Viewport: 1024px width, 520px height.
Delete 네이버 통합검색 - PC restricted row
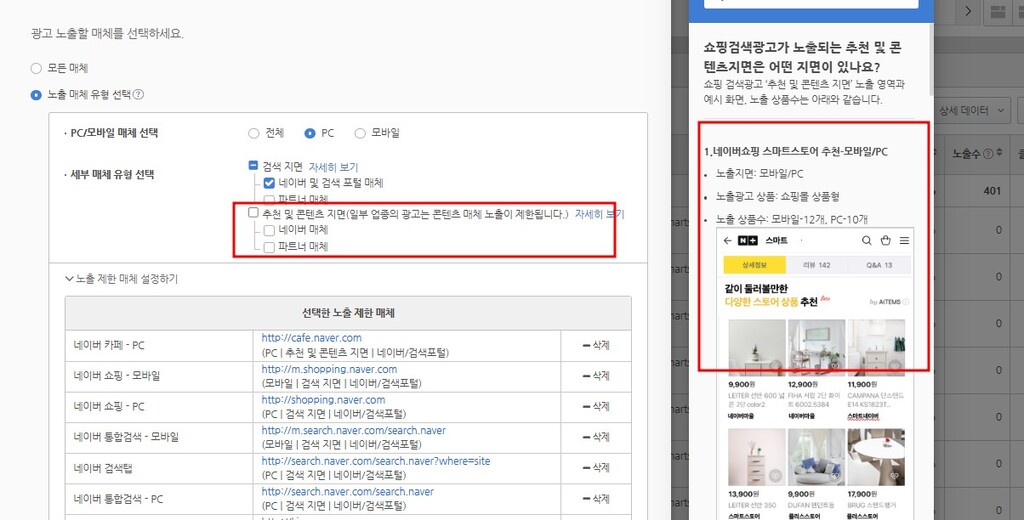[x=596, y=498]
